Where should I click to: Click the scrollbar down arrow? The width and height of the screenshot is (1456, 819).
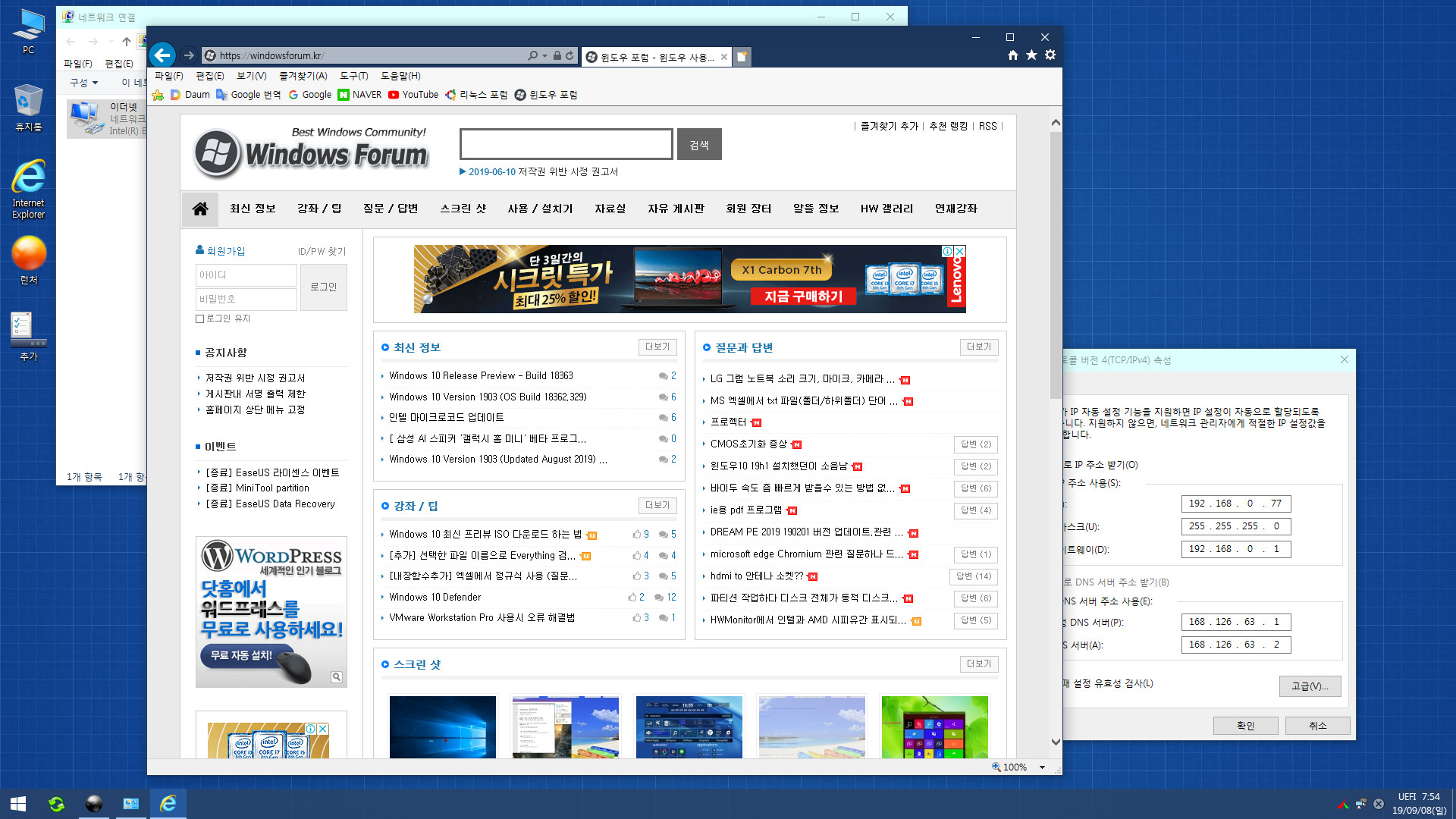pos(1056,742)
